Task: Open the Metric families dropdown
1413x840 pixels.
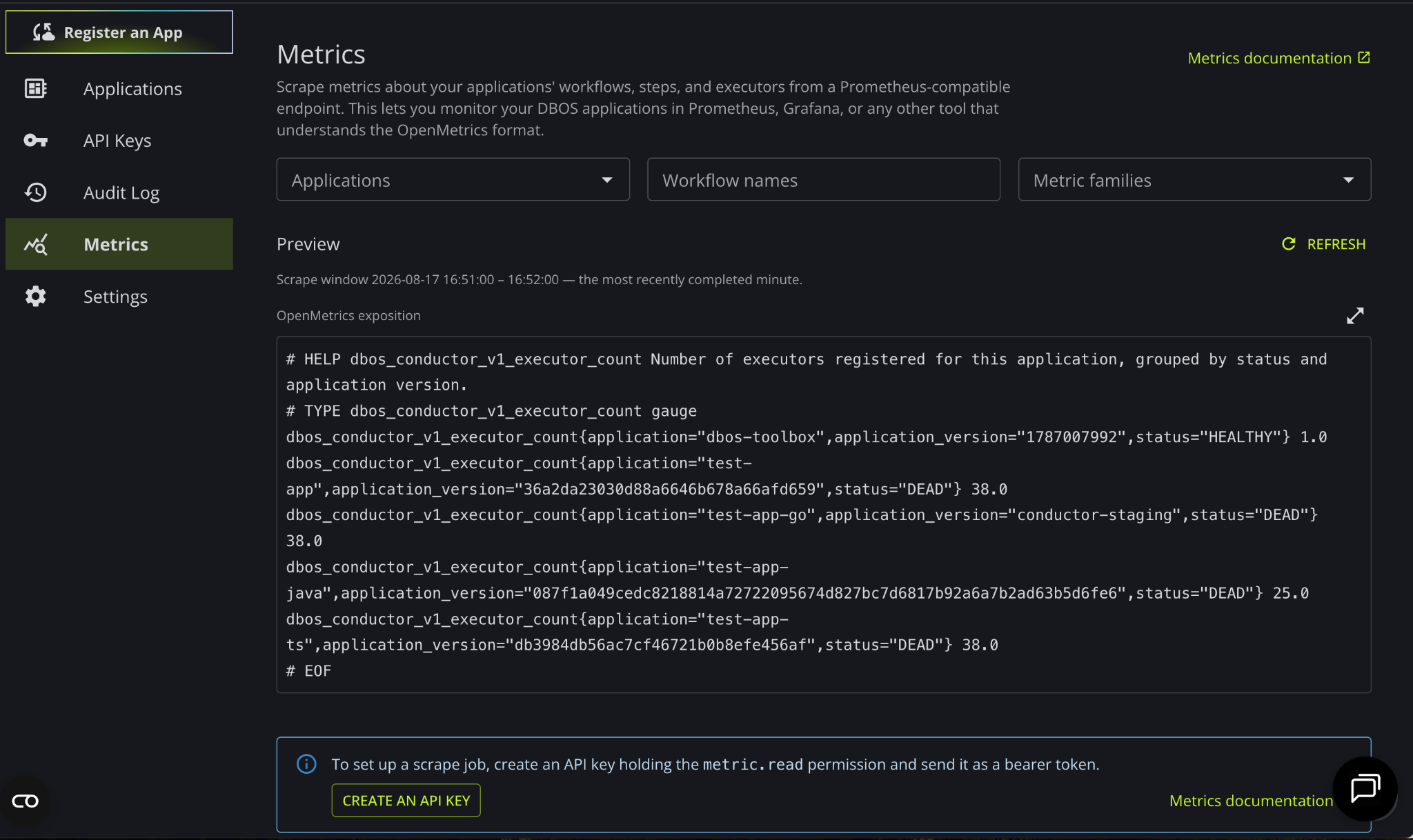Action: [1194, 180]
